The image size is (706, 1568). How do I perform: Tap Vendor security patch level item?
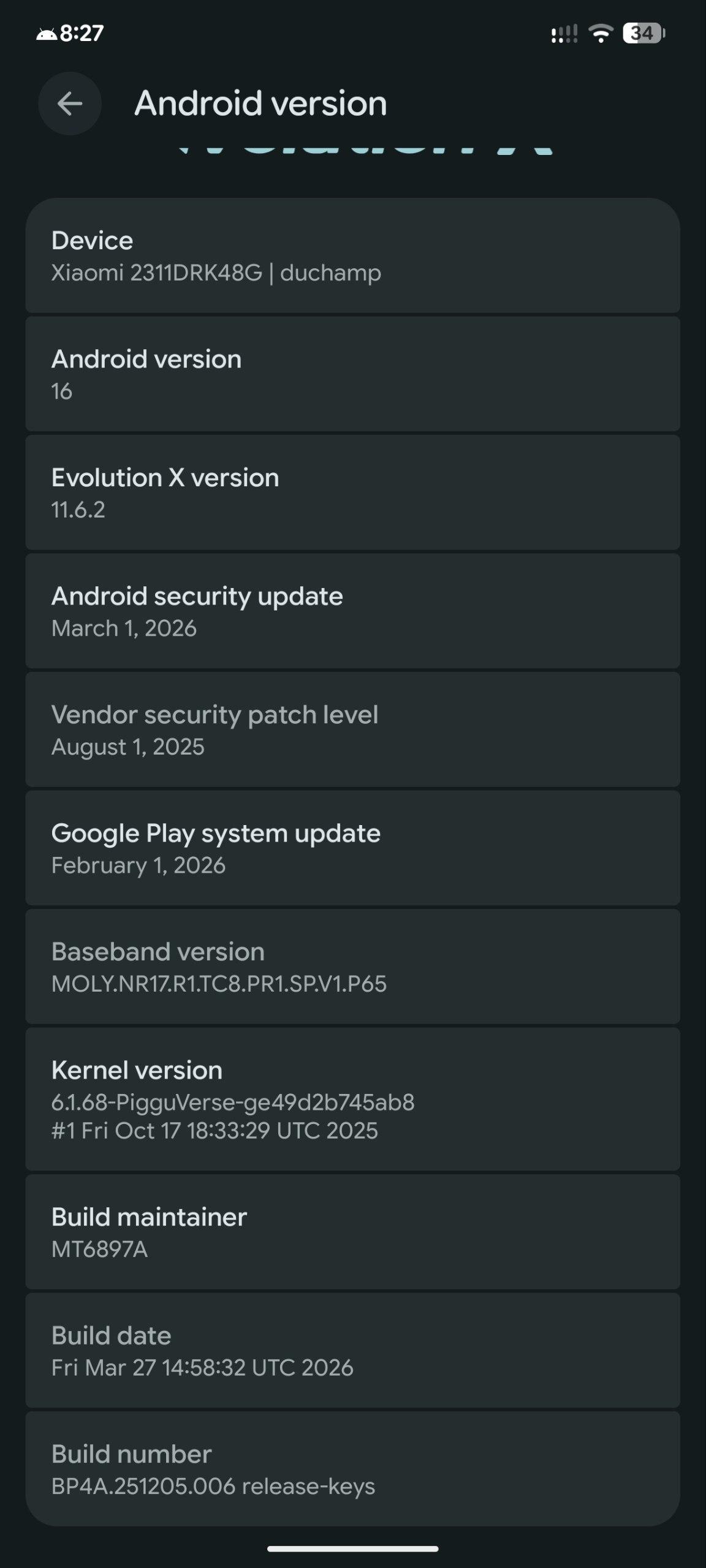[x=352, y=729]
